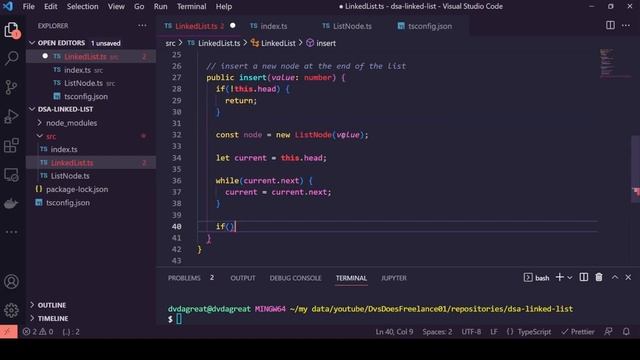Click the Prettier status bar item
The width and height of the screenshot is (640, 360).
pos(578,332)
